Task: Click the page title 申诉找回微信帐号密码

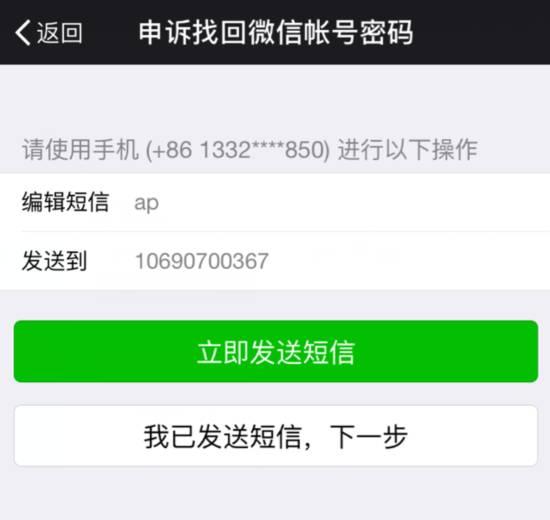Action: point(276,32)
